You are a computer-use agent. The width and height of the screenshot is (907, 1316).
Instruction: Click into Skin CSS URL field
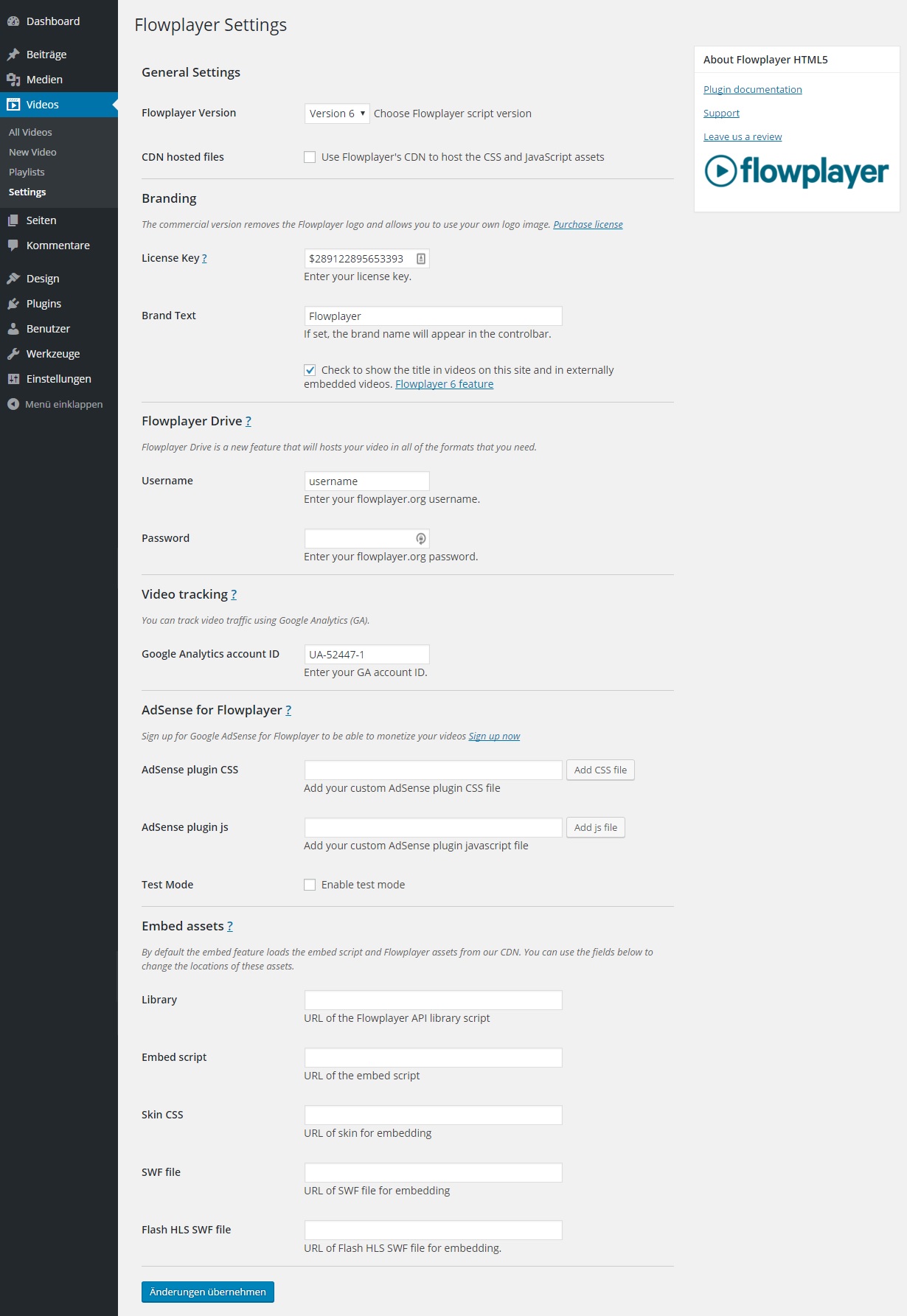(433, 1115)
